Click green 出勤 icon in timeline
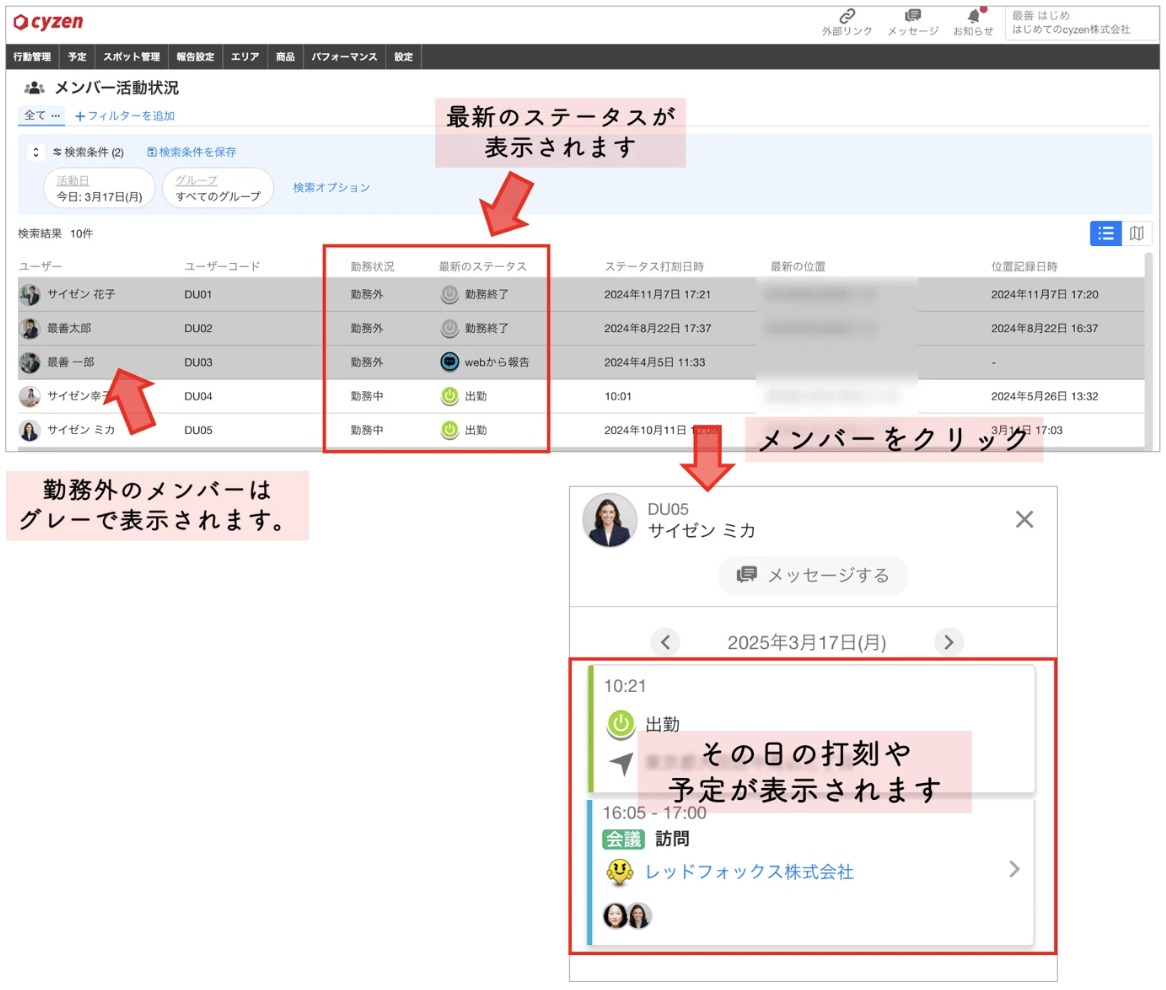Viewport: 1166px width, 990px height. pyautogui.click(x=621, y=724)
